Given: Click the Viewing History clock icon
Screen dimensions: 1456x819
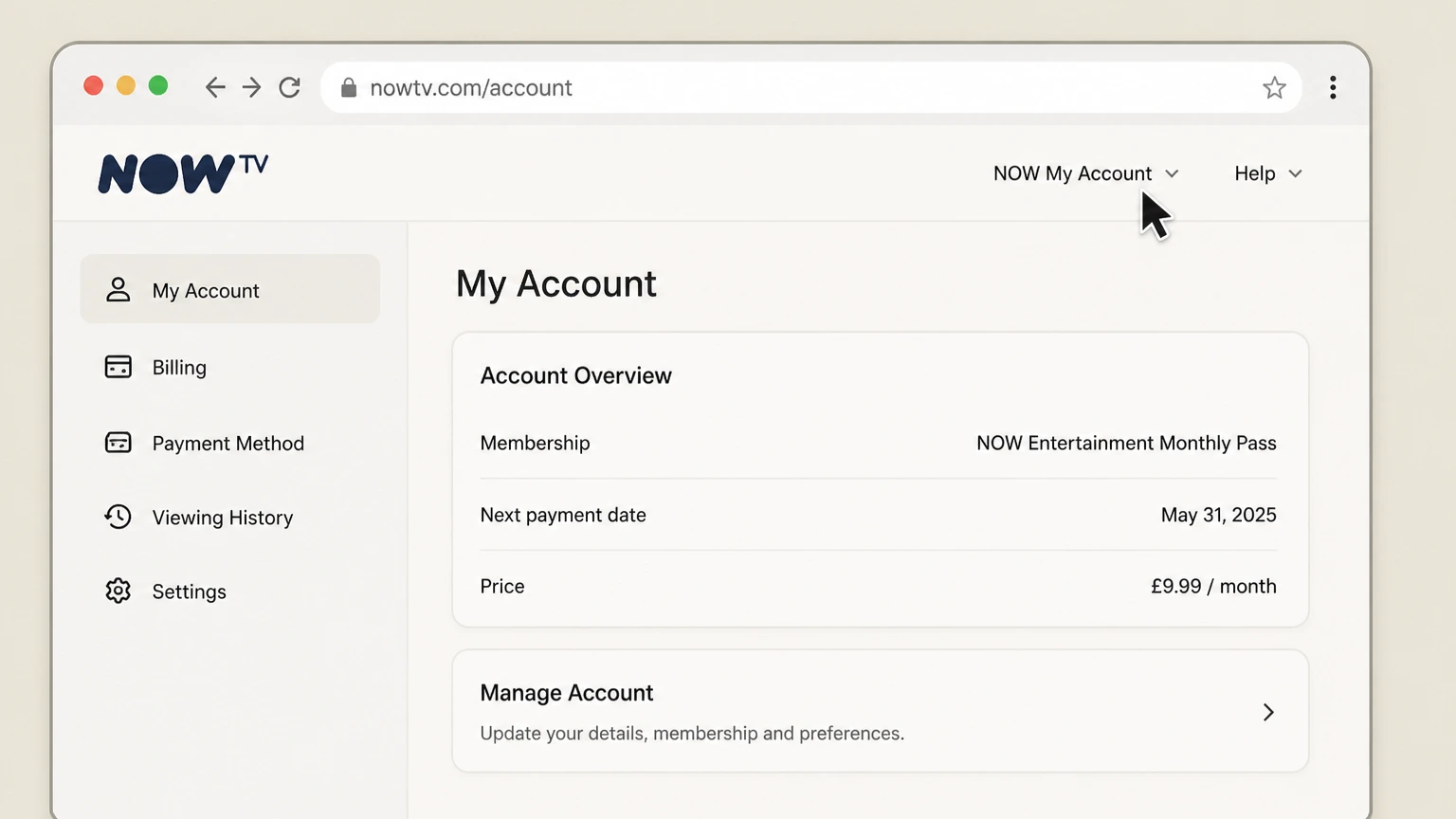Looking at the screenshot, I should [x=118, y=517].
